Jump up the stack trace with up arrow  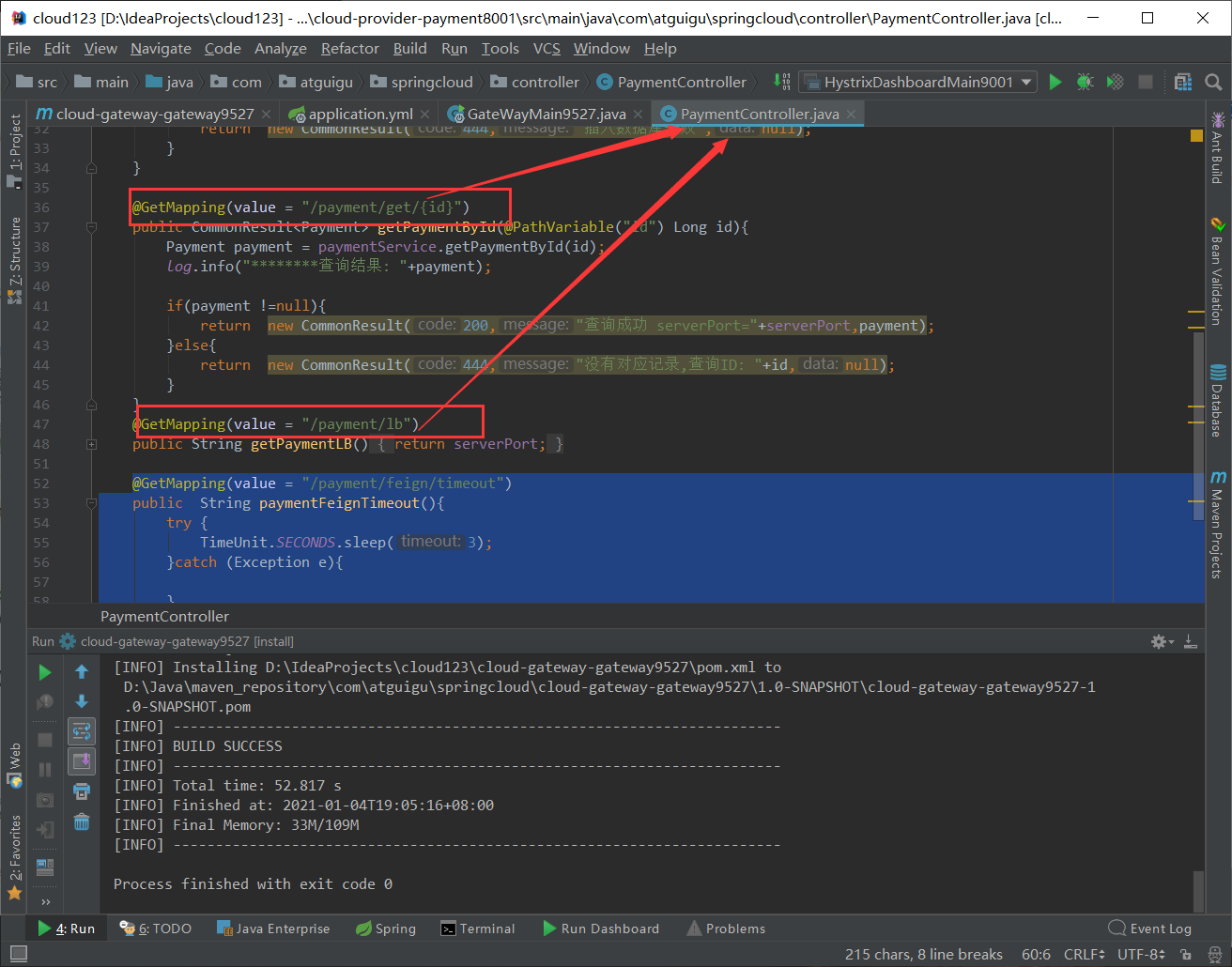pos(82,672)
